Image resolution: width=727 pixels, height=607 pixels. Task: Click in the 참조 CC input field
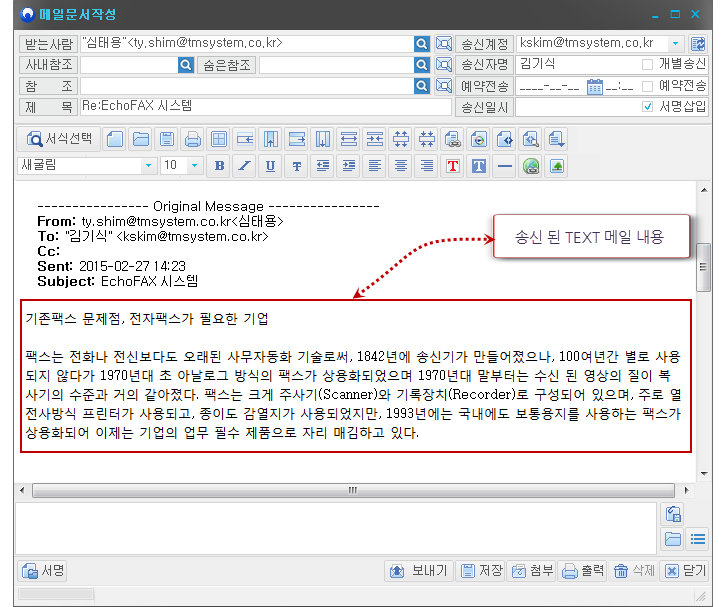[x=247, y=86]
